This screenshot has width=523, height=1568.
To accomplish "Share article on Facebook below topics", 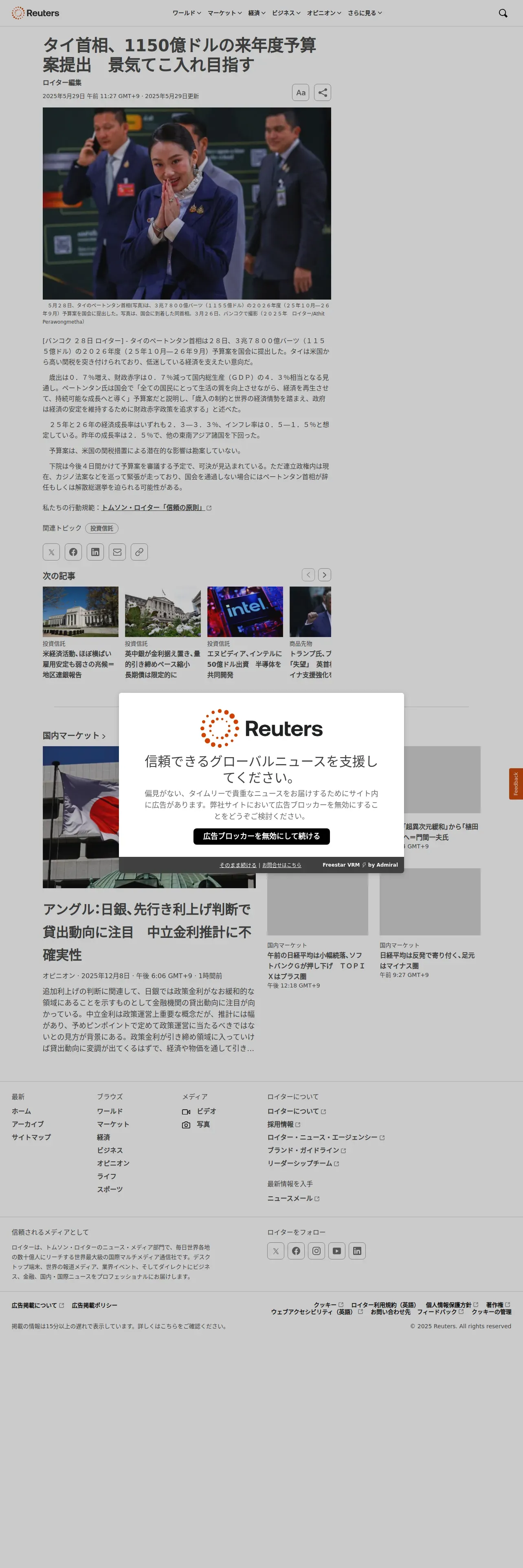I will click(73, 552).
